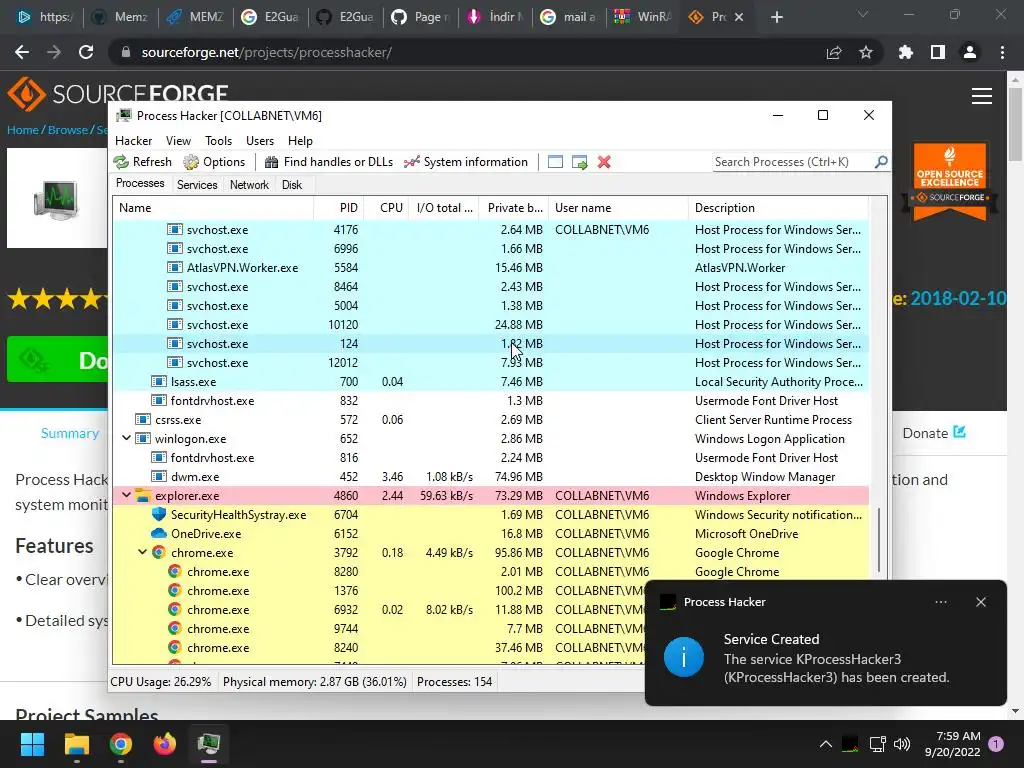Open Options from the gear icon
Viewport: 1024px width, 768px height.
tap(191, 162)
